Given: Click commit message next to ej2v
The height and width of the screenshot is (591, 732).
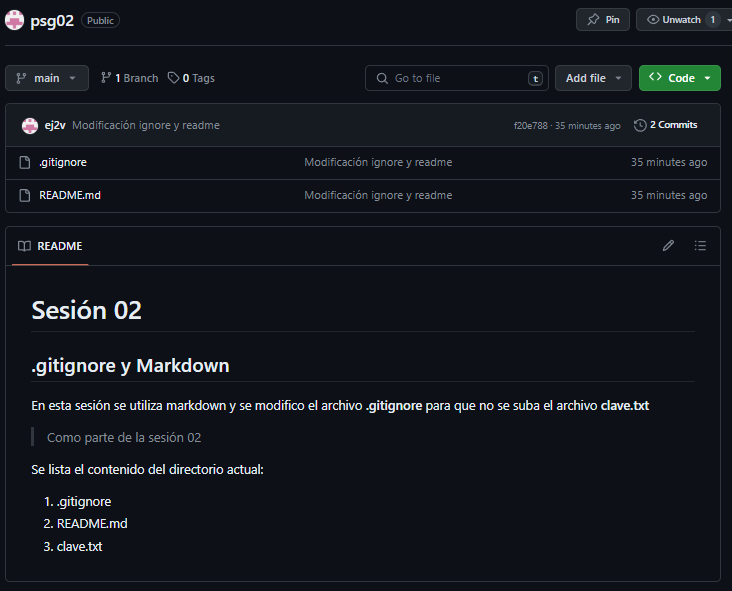Looking at the screenshot, I should [x=146, y=126].
